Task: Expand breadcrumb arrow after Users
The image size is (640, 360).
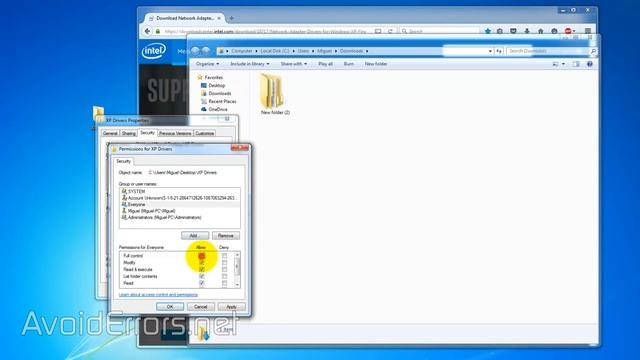Action: (313, 51)
